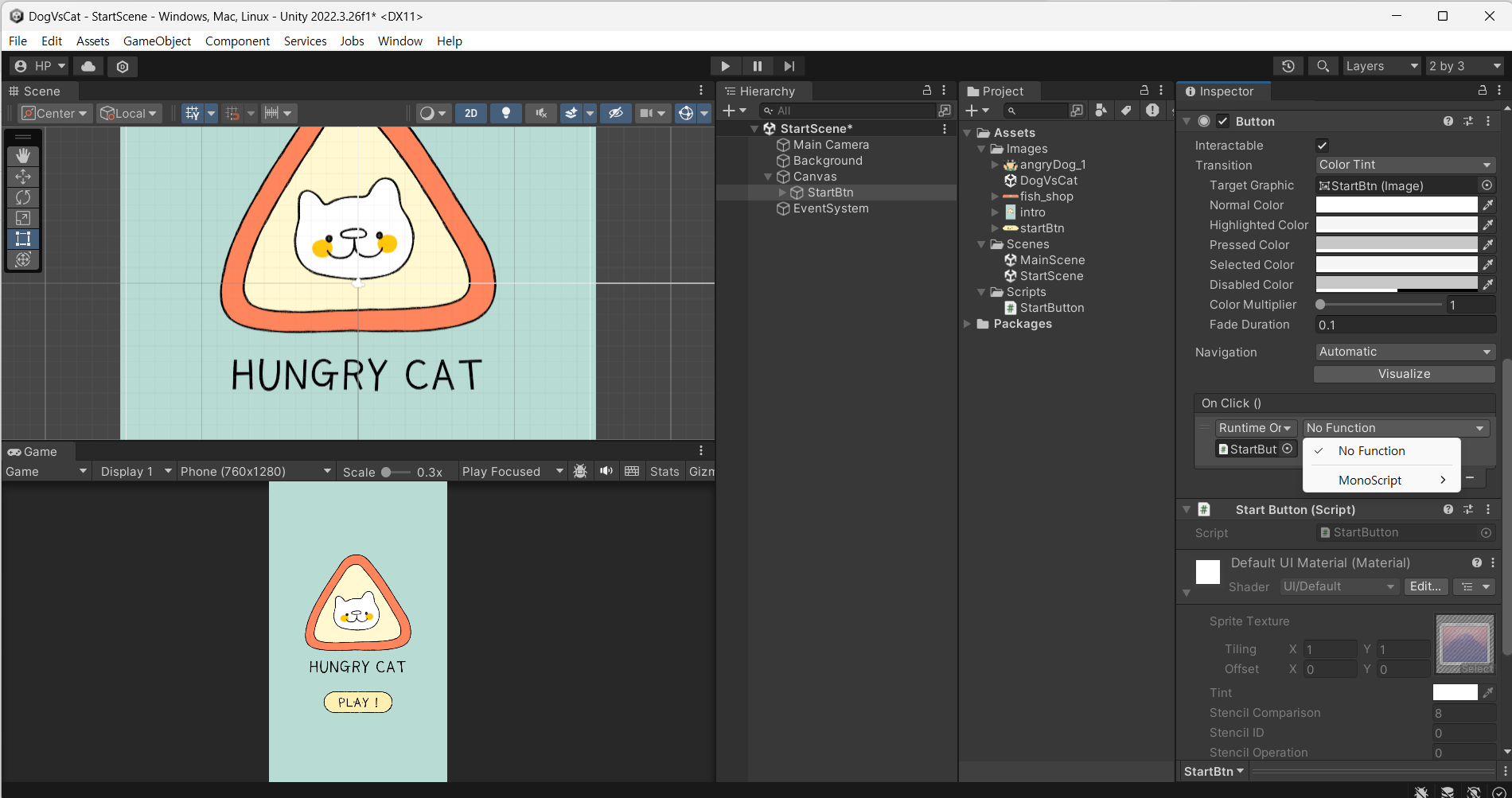The width and height of the screenshot is (1512, 798).
Task: Collapse the Canvas object in Hierarchy
Action: point(768,177)
